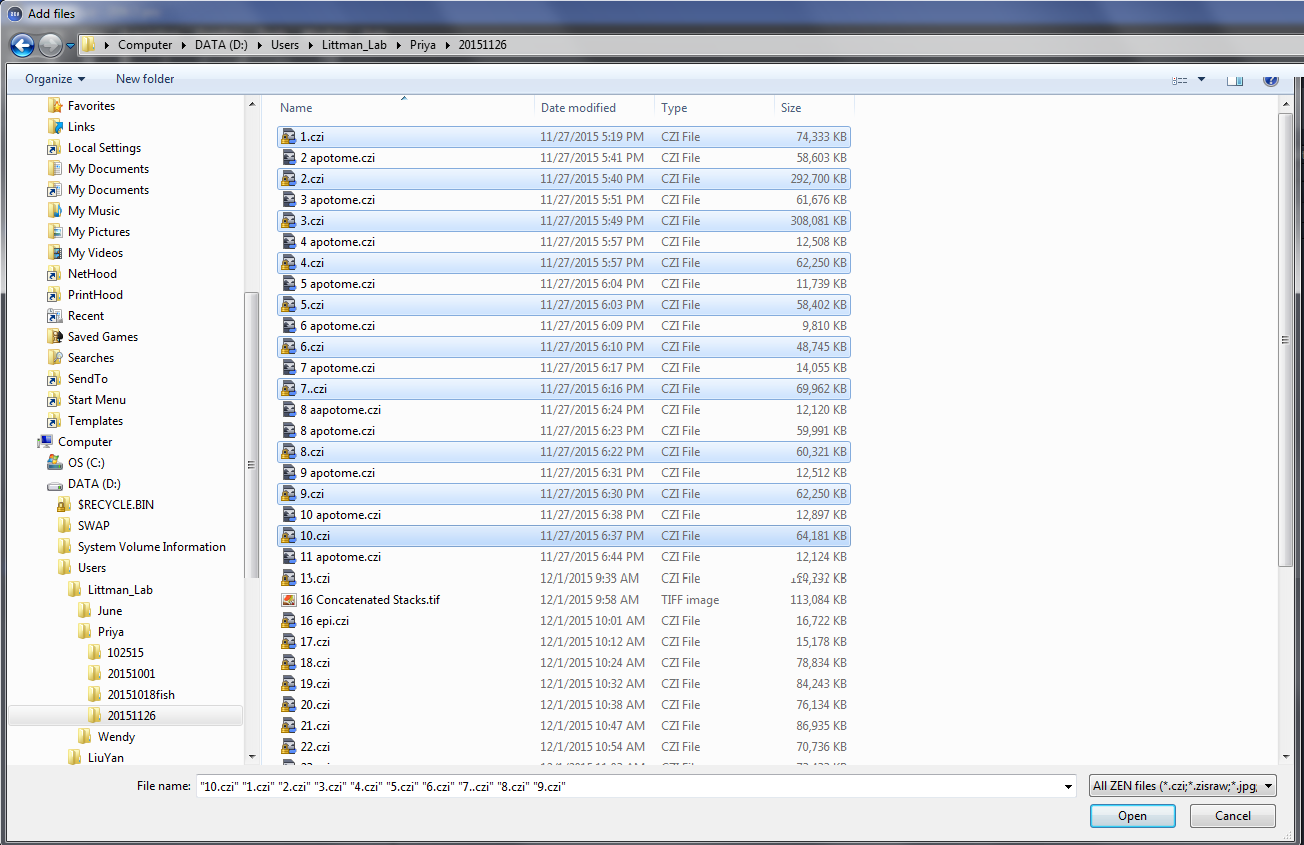Click the New folder toolbar button
Screen dimensions: 1304x845
pos(145,79)
